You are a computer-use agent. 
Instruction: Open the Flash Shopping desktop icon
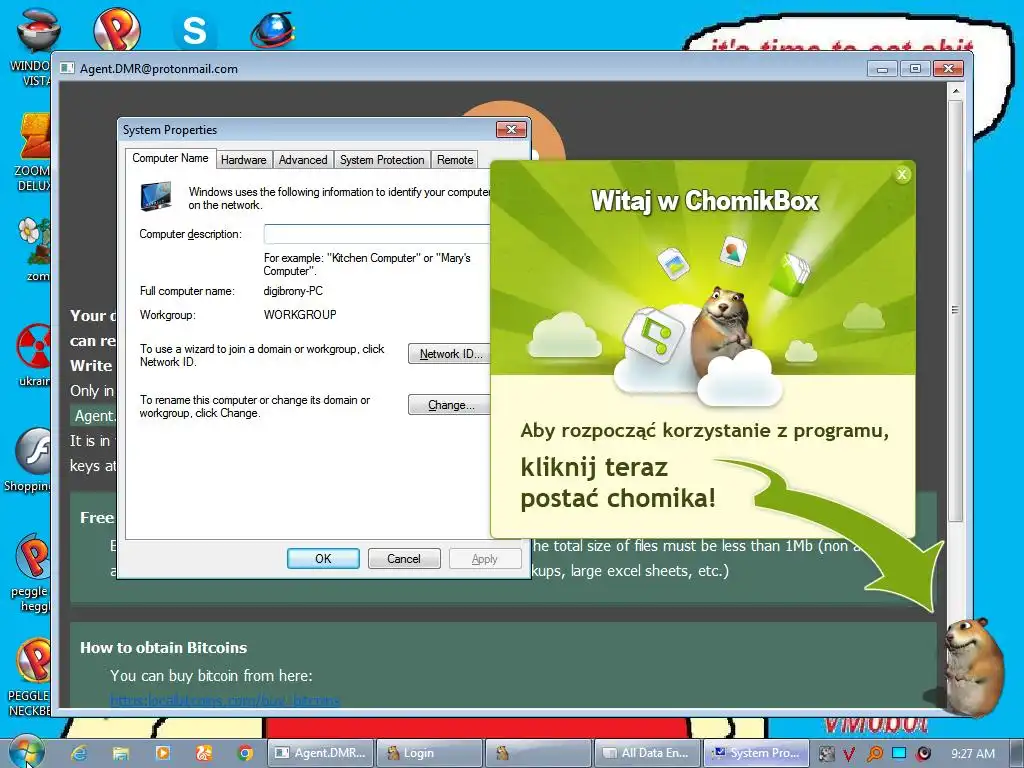[30, 460]
